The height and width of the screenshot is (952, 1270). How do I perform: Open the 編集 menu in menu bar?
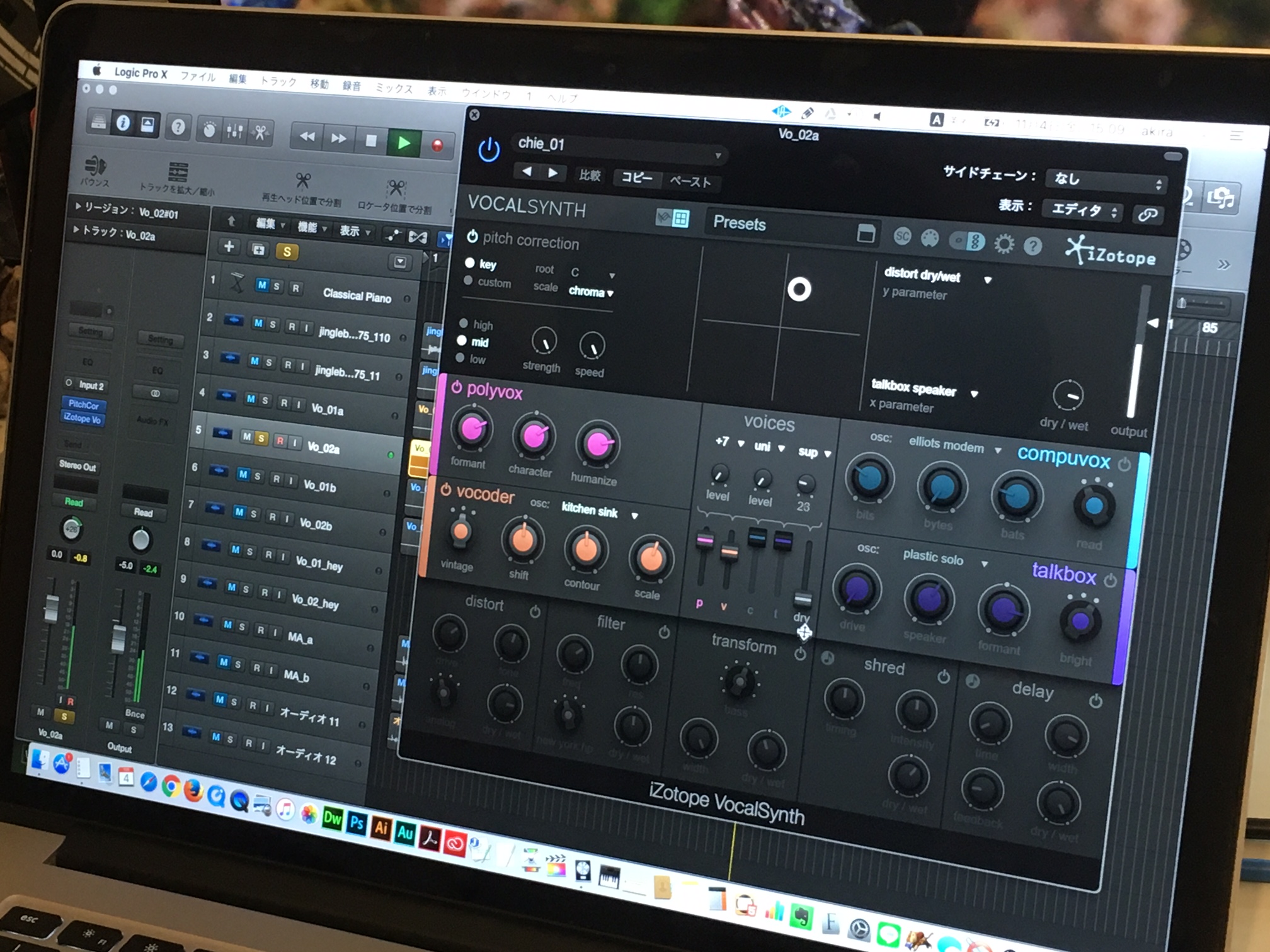coord(237,79)
